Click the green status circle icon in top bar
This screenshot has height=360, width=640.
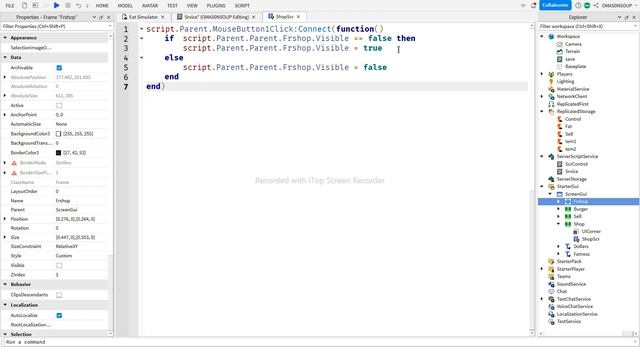pos(587,5)
